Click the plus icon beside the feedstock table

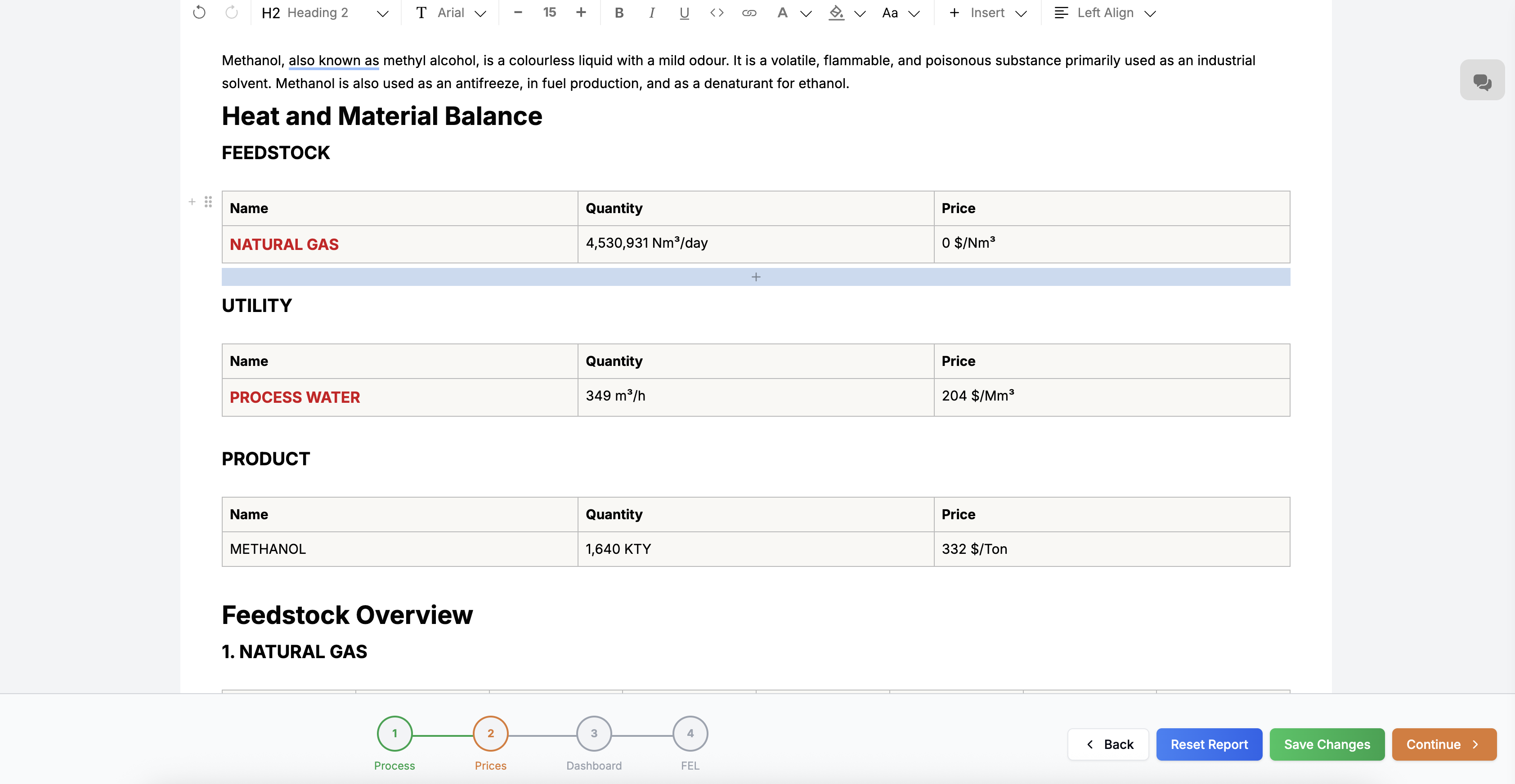[192, 201]
